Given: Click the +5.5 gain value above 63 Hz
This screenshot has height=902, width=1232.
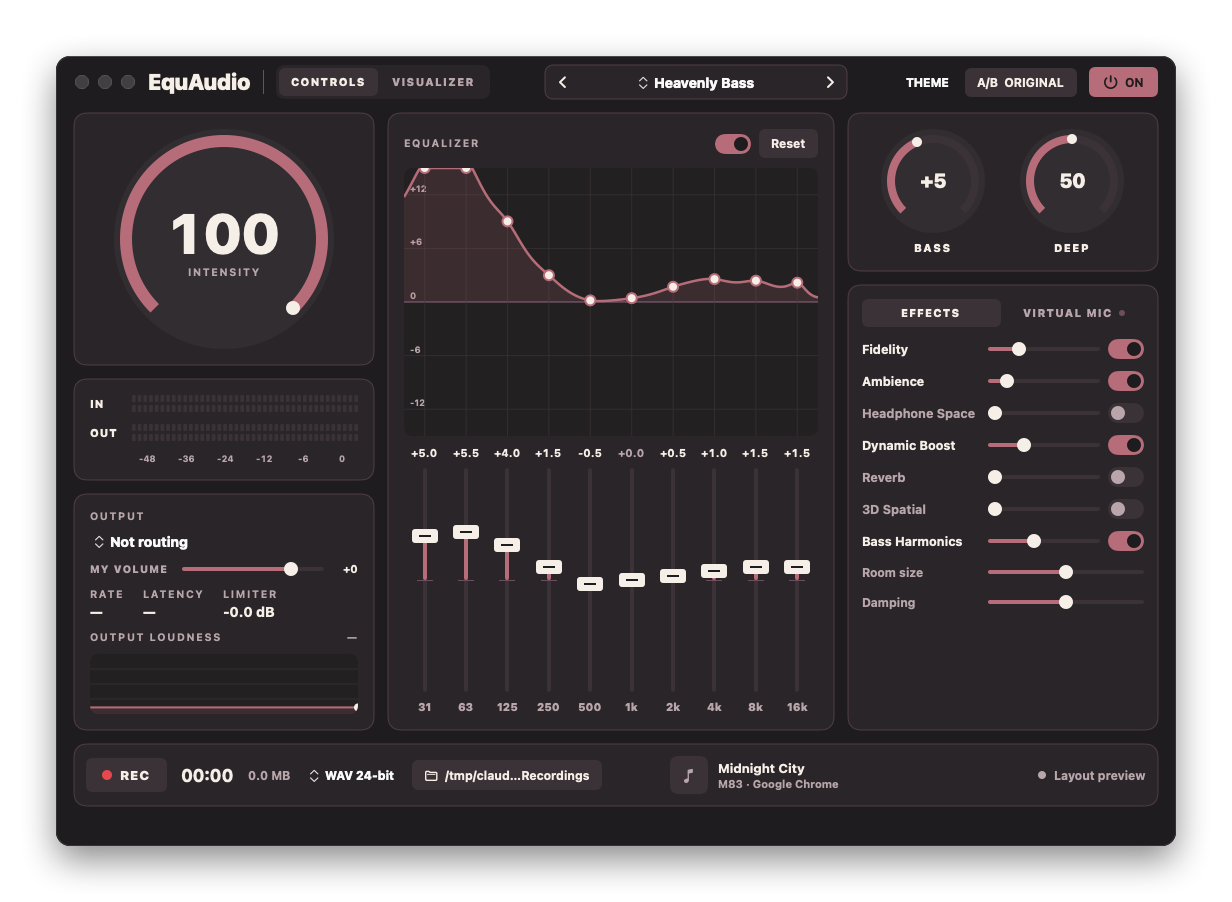Looking at the screenshot, I should pos(466,453).
